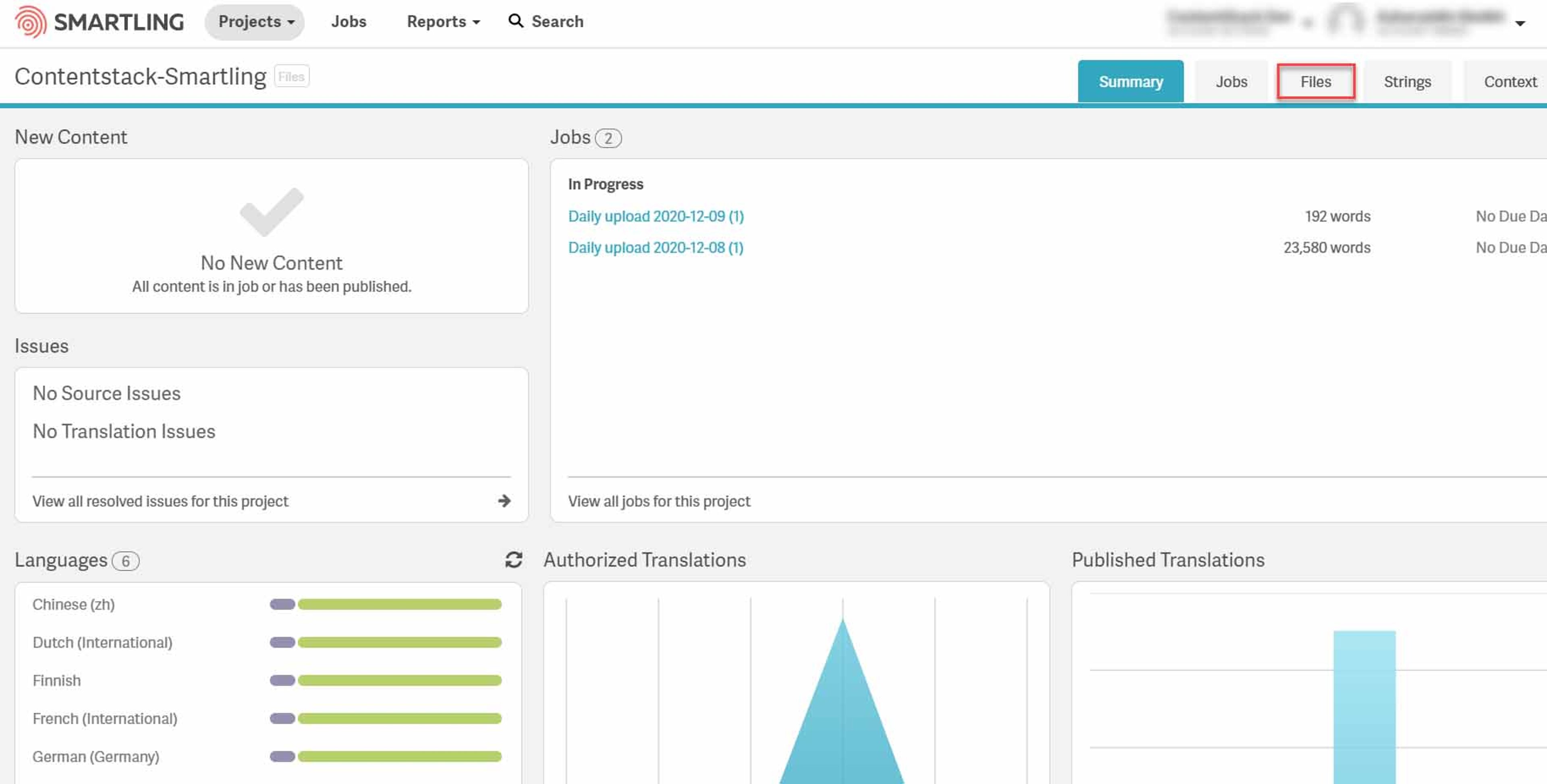Screen dimensions: 1547x784
Task: Refresh the Languages list
Action: (514, 559)
